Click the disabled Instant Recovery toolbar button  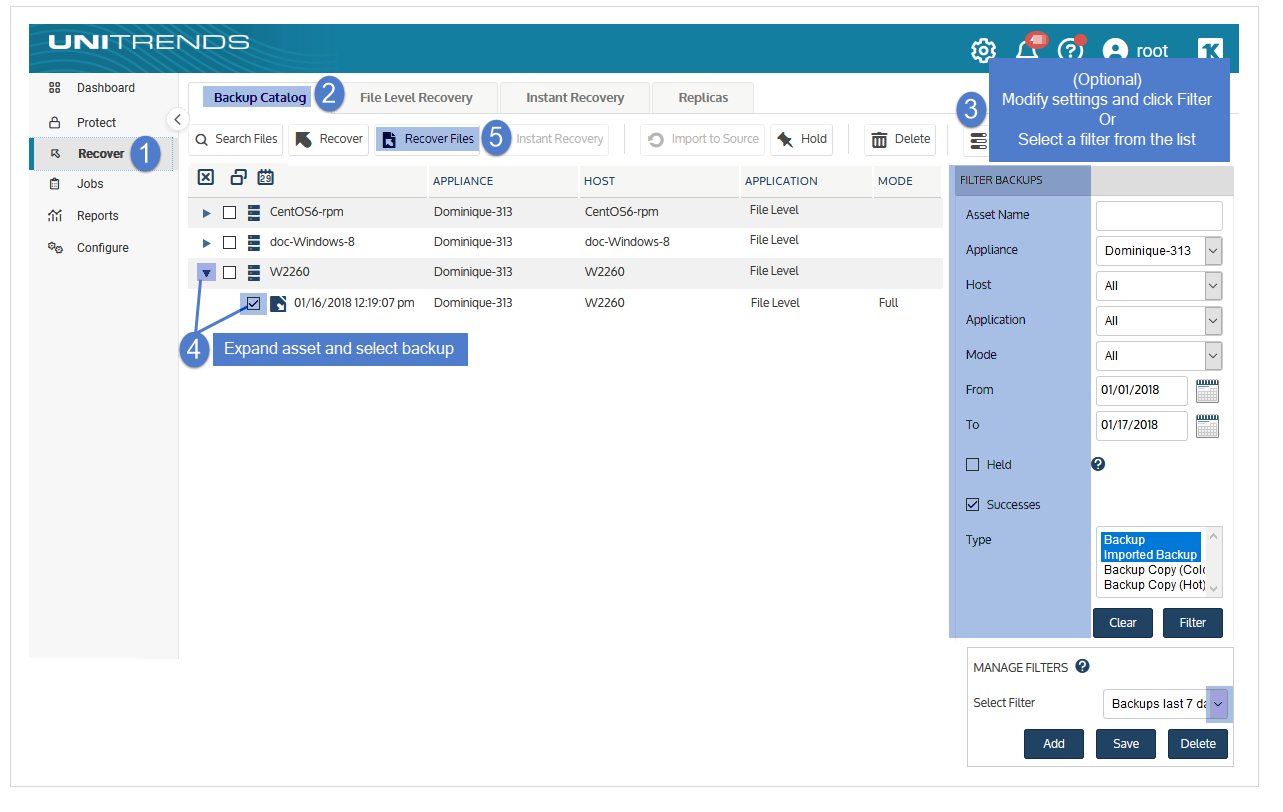point(559,139)
